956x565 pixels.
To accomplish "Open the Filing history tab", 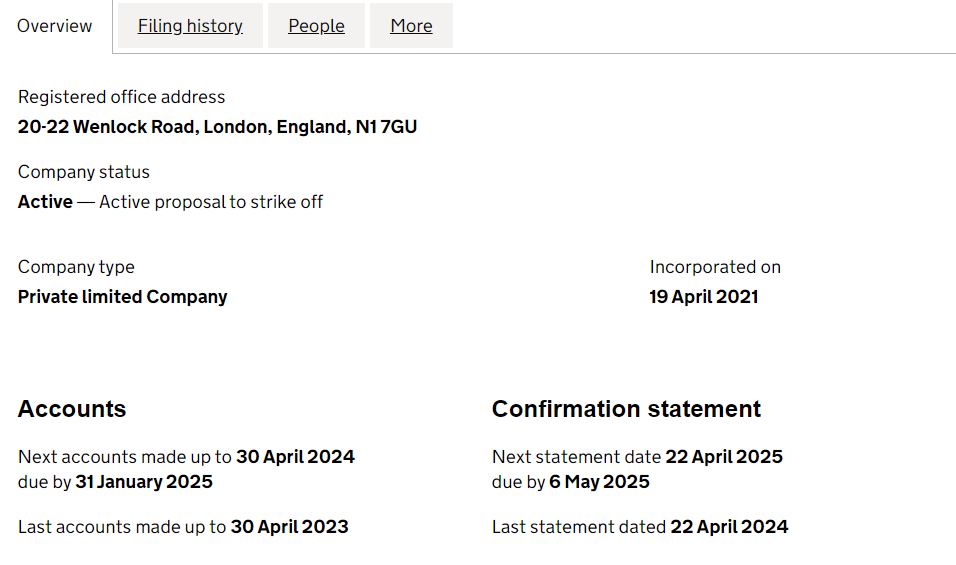I will [190, 26].
